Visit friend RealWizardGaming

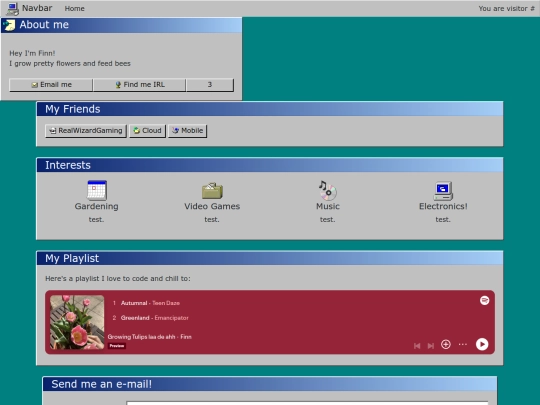point(86,131)
